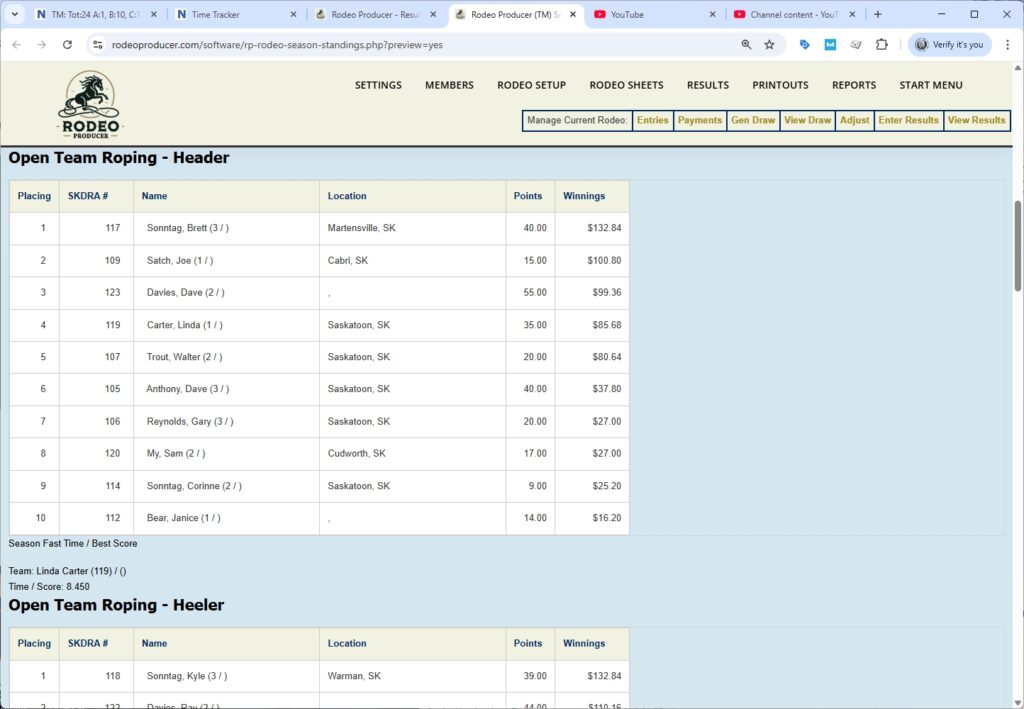Click the blue M extension icon
This screenshot has height=709, width=1024.
pyautogui.click(x=830, y=45)
